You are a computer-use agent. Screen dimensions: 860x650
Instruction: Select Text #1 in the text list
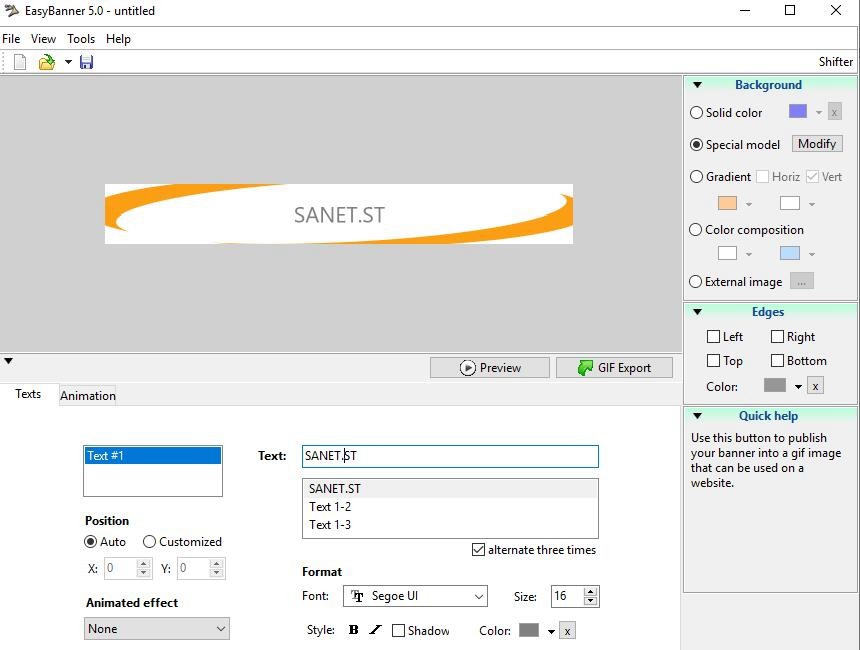(x=153, y=456)
